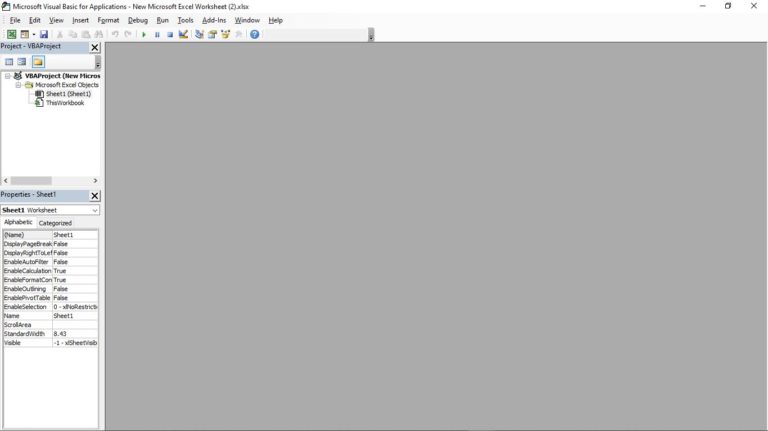Click the Toolbox toolbar icon
This screenshot has width=768, height=431.
(x=239, y=34)
